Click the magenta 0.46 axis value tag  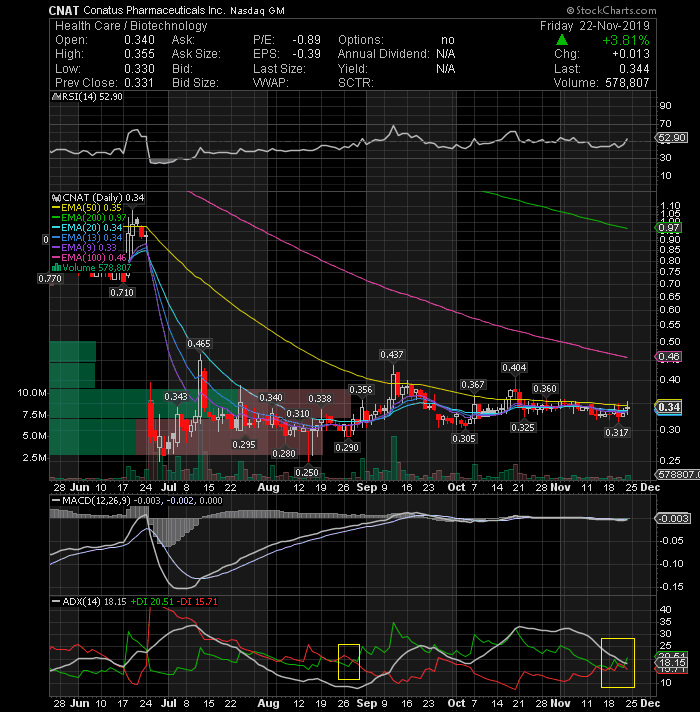pyautogui.click(x=669, y=357)
